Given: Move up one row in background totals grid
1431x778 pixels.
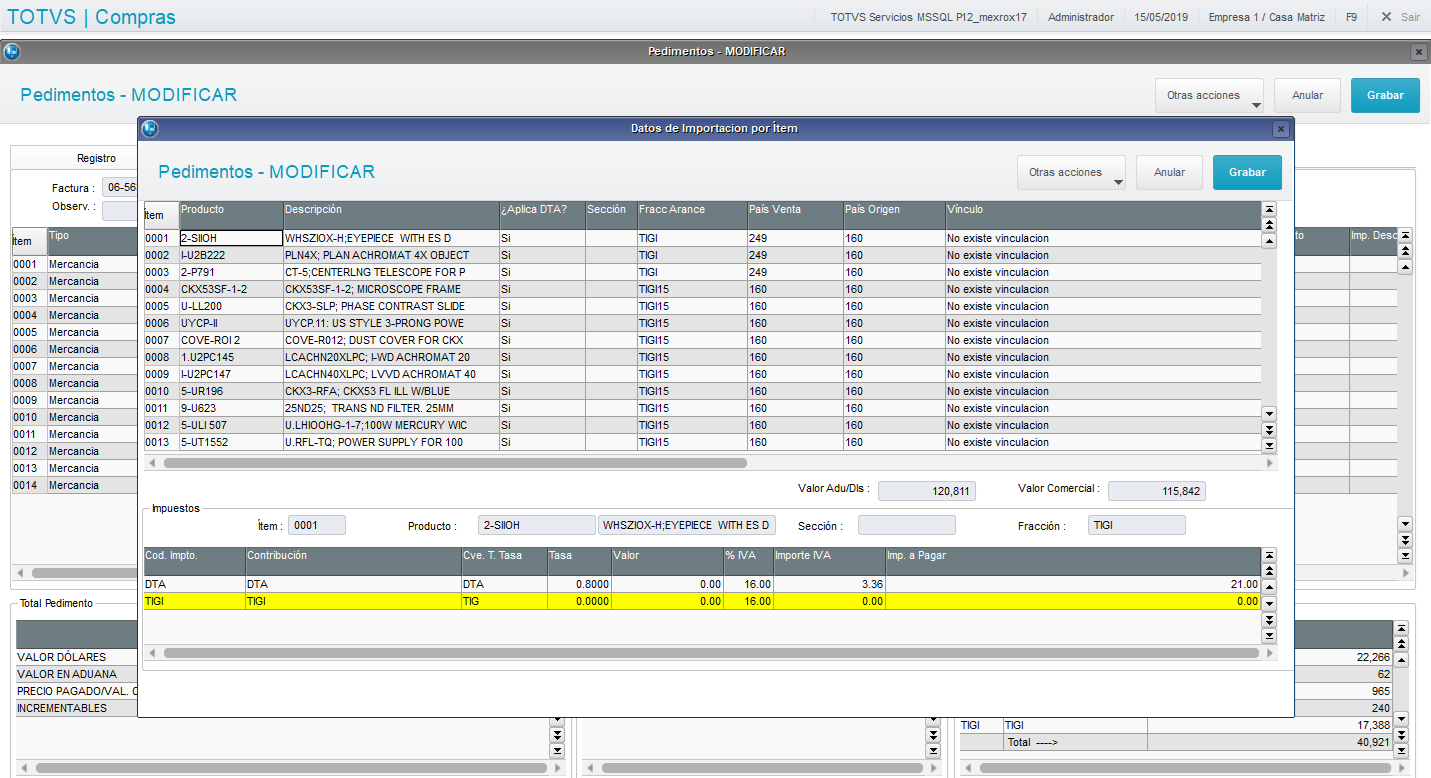Looking at the screenshot, I should 1401,659.
